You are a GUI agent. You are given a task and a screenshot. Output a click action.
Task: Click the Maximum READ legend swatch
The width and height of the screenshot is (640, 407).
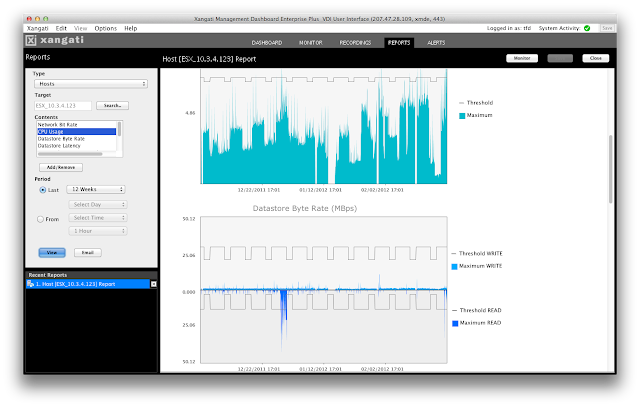[455, 323]
